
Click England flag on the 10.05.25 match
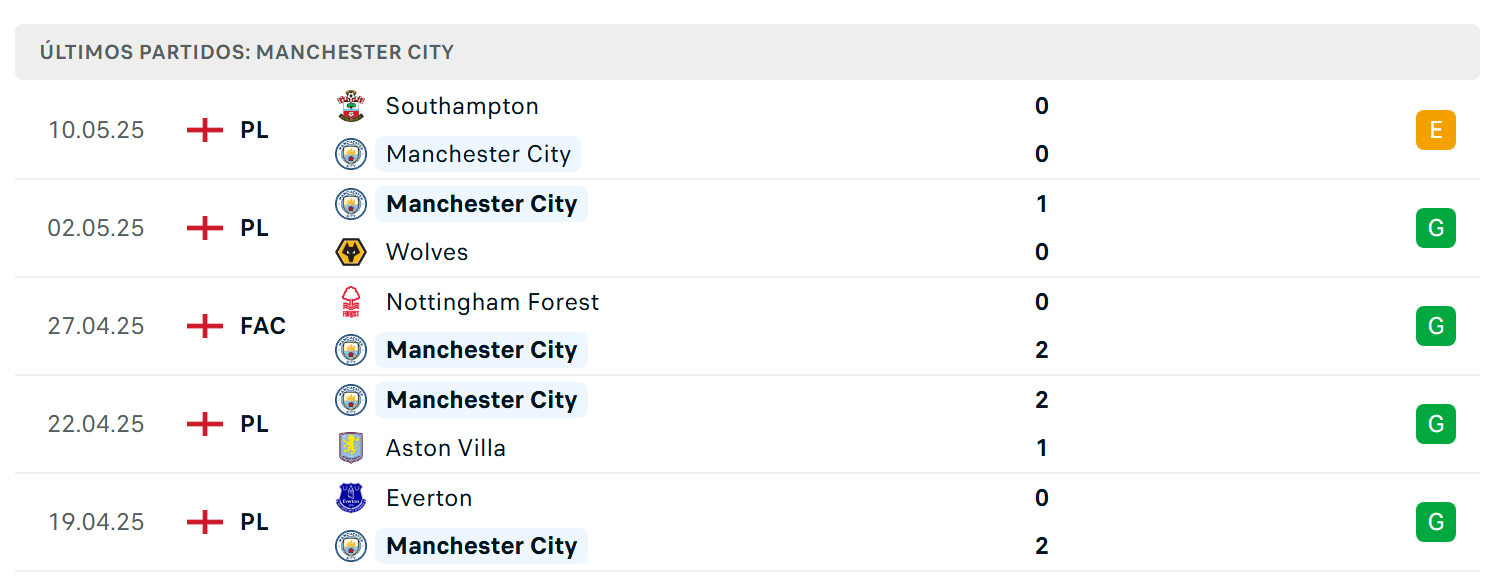click(205, 130)
